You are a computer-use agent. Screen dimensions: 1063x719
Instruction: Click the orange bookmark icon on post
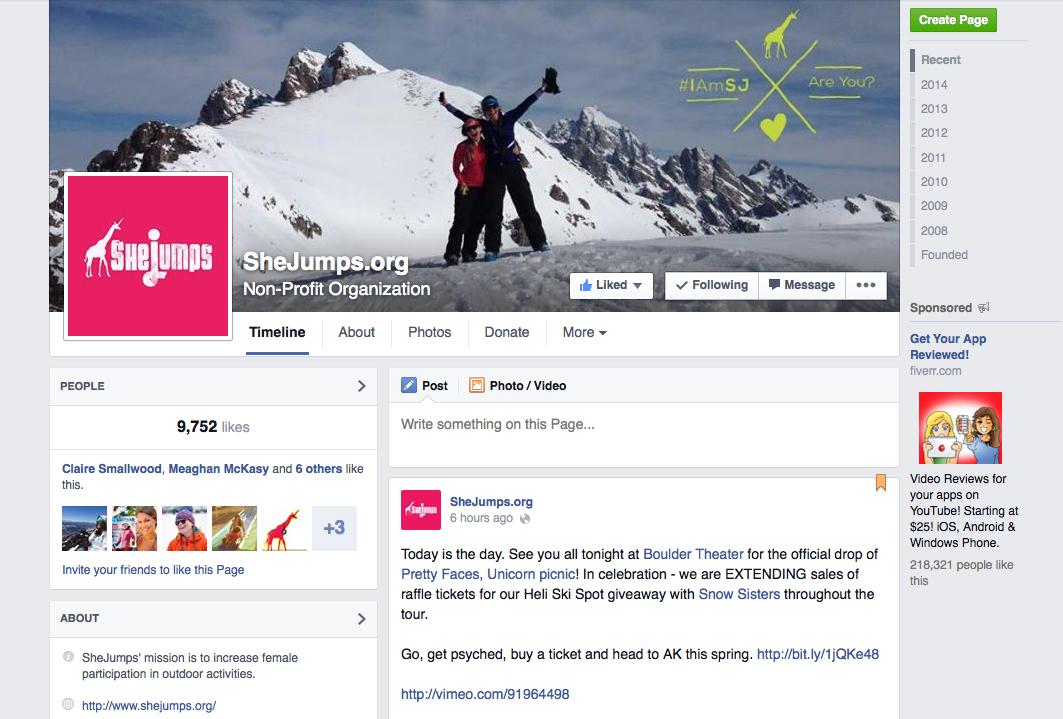point(881,482)
